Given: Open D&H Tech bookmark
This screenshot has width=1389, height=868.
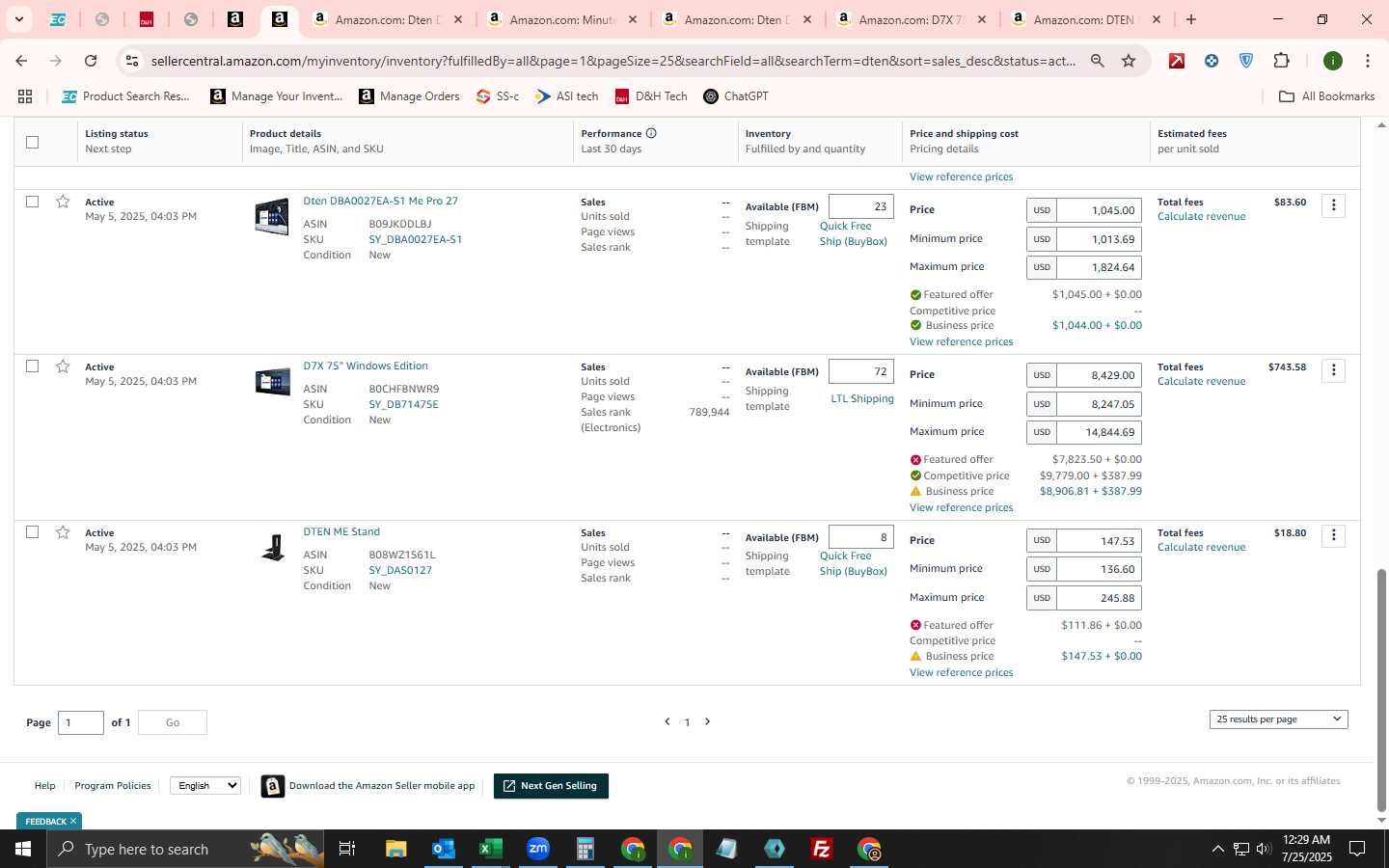Looking at the screenshot, I should (x=651, y=96).
